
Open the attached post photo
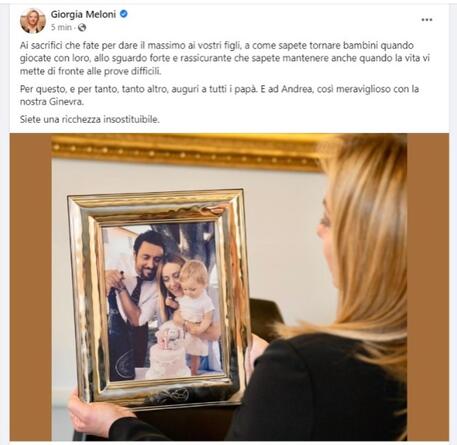229,287
